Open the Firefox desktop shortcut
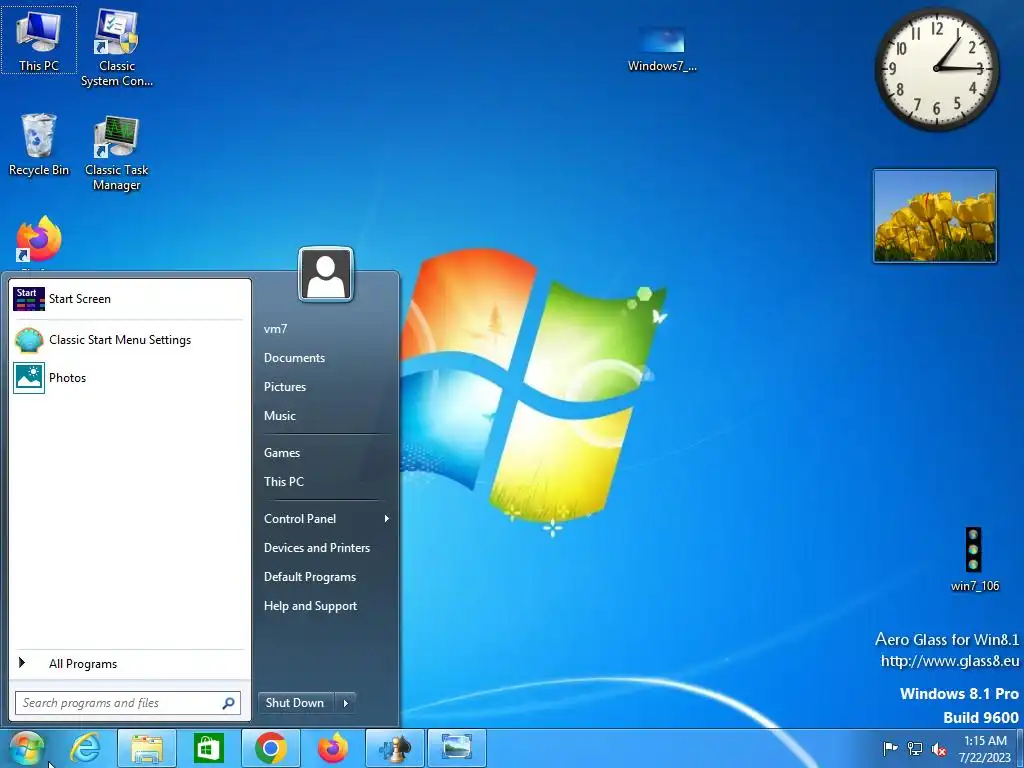The width and height of the screenshot is (1024, 768). 39,240
